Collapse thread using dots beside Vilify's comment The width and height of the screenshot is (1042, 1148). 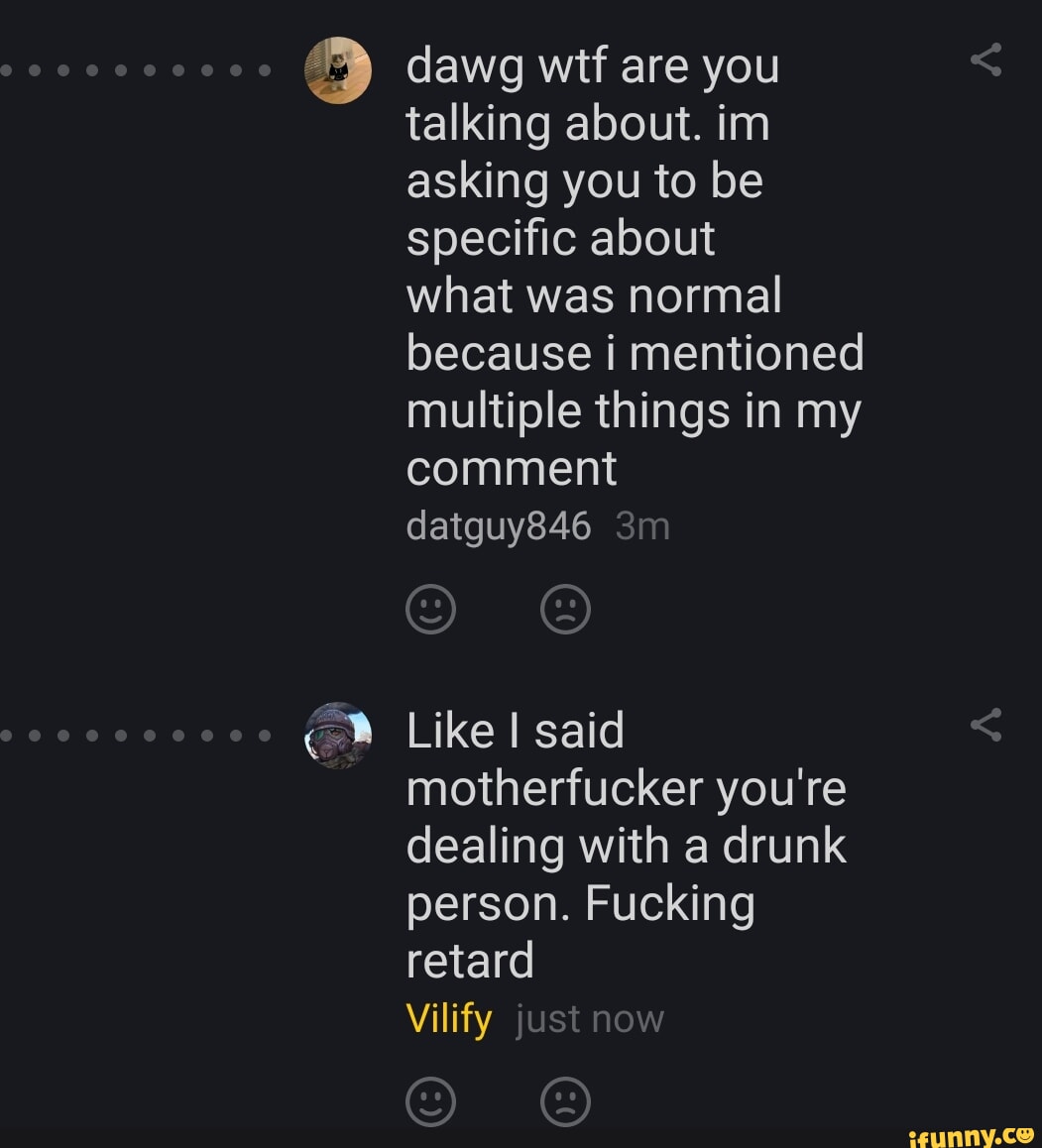point(134,737)
